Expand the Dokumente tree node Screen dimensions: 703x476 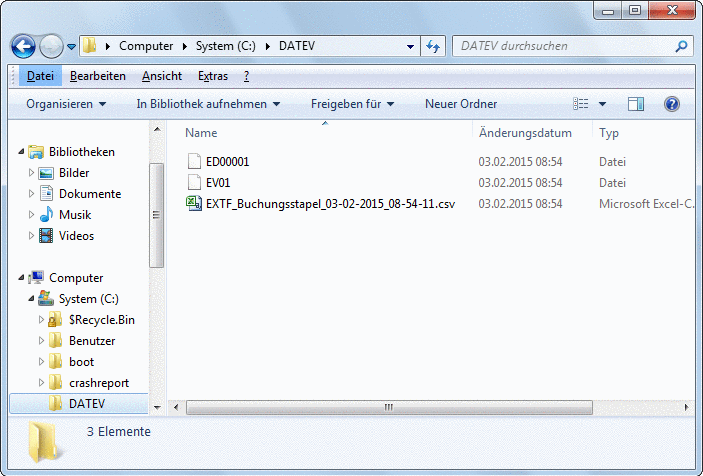[31, 194]
